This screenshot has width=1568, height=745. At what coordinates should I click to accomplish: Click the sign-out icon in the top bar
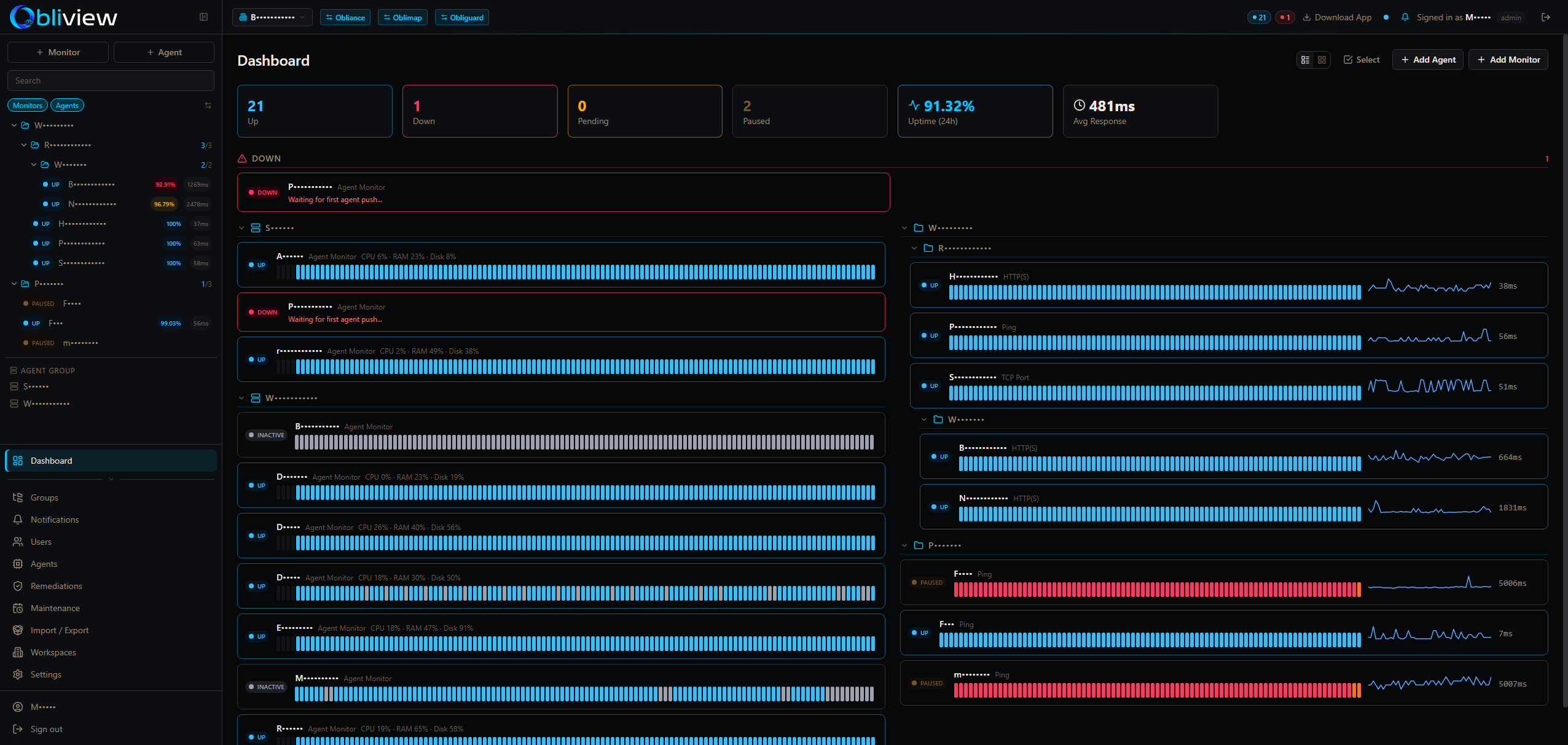(1546, 17)
